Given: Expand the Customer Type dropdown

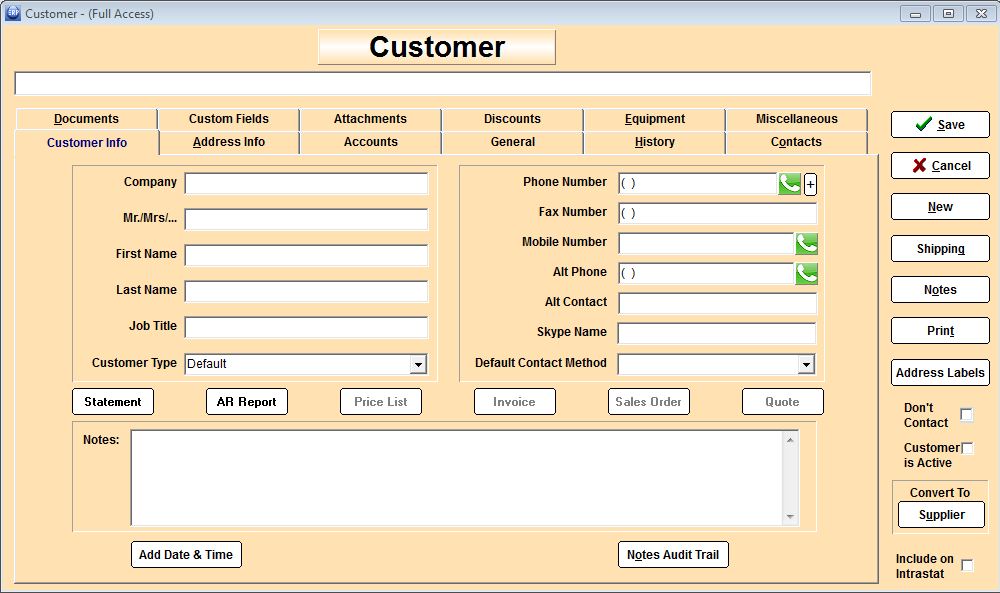Looking at the screenshot, I should pos(418,364).
